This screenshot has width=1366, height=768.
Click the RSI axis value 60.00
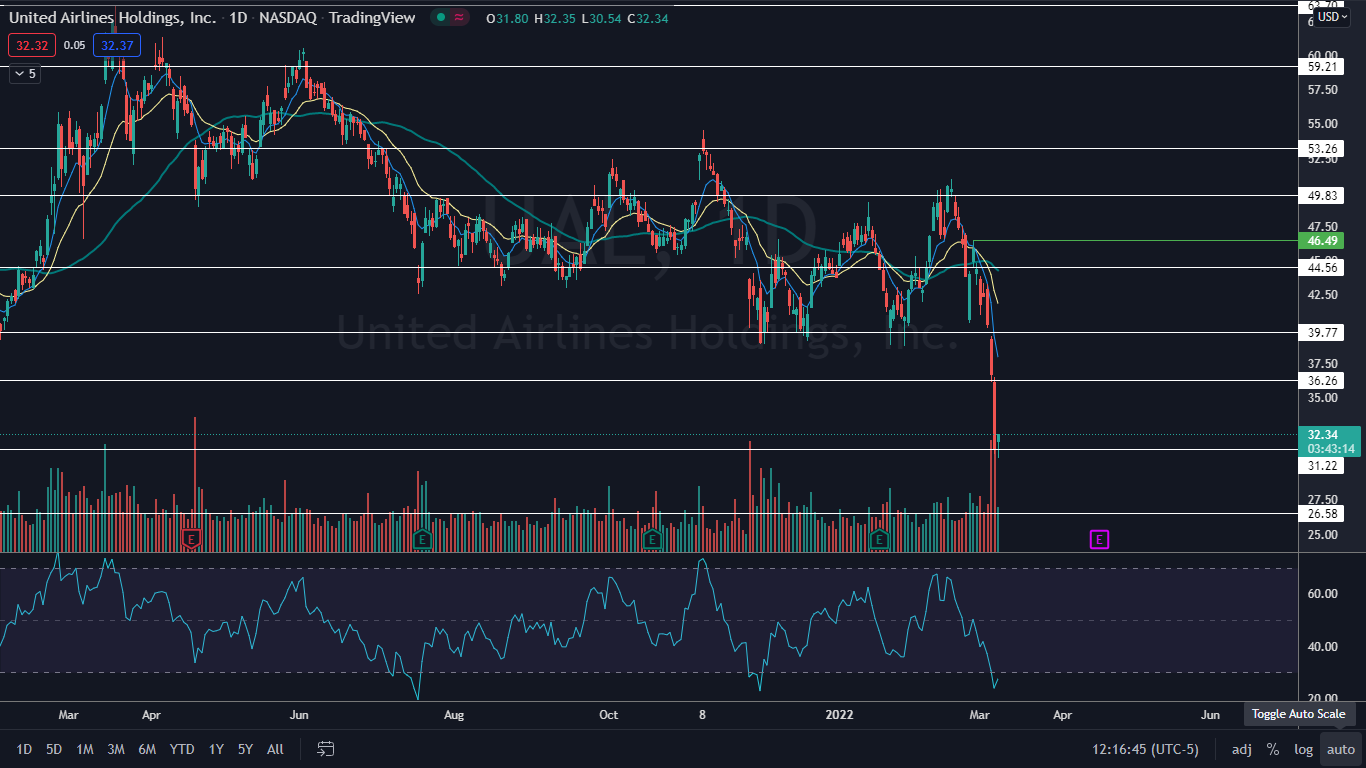[x=1323, y=594]
